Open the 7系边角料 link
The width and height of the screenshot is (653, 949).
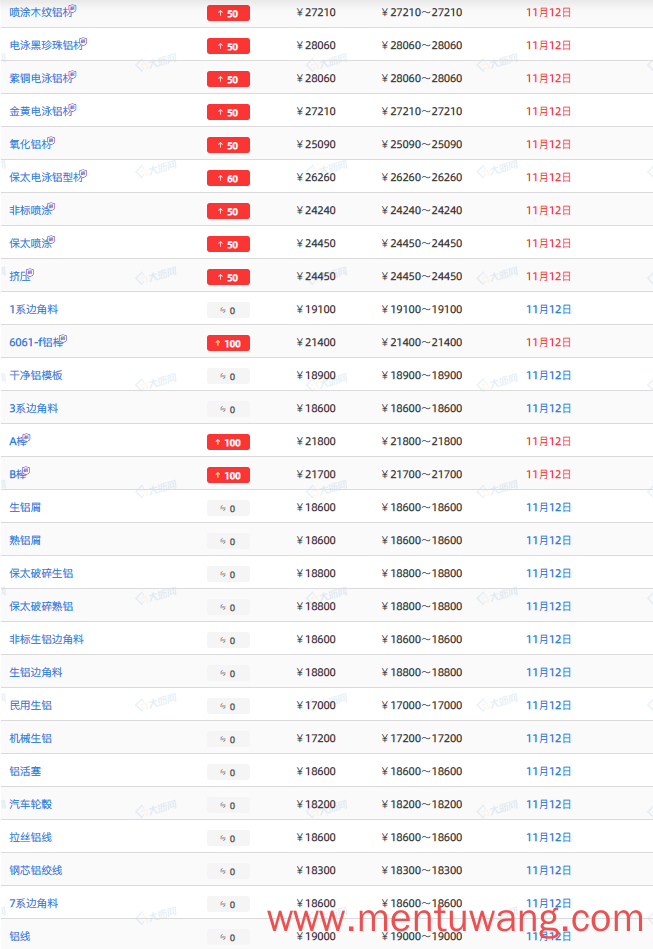click(x=34, y=903)
